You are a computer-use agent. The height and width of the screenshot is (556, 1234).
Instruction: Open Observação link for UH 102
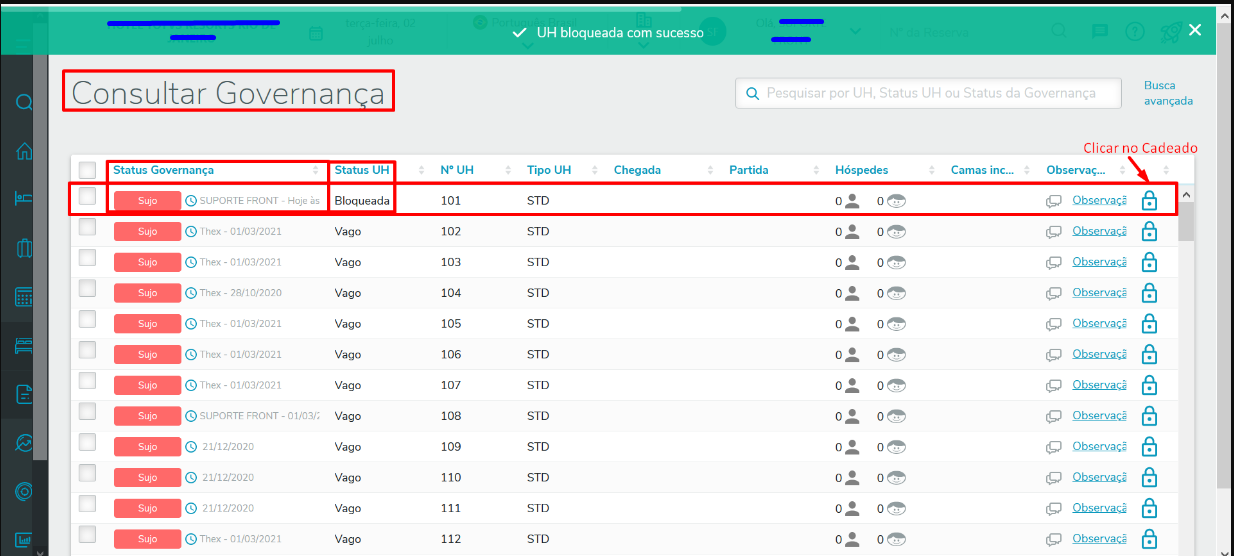click(x=1099, y=231)
